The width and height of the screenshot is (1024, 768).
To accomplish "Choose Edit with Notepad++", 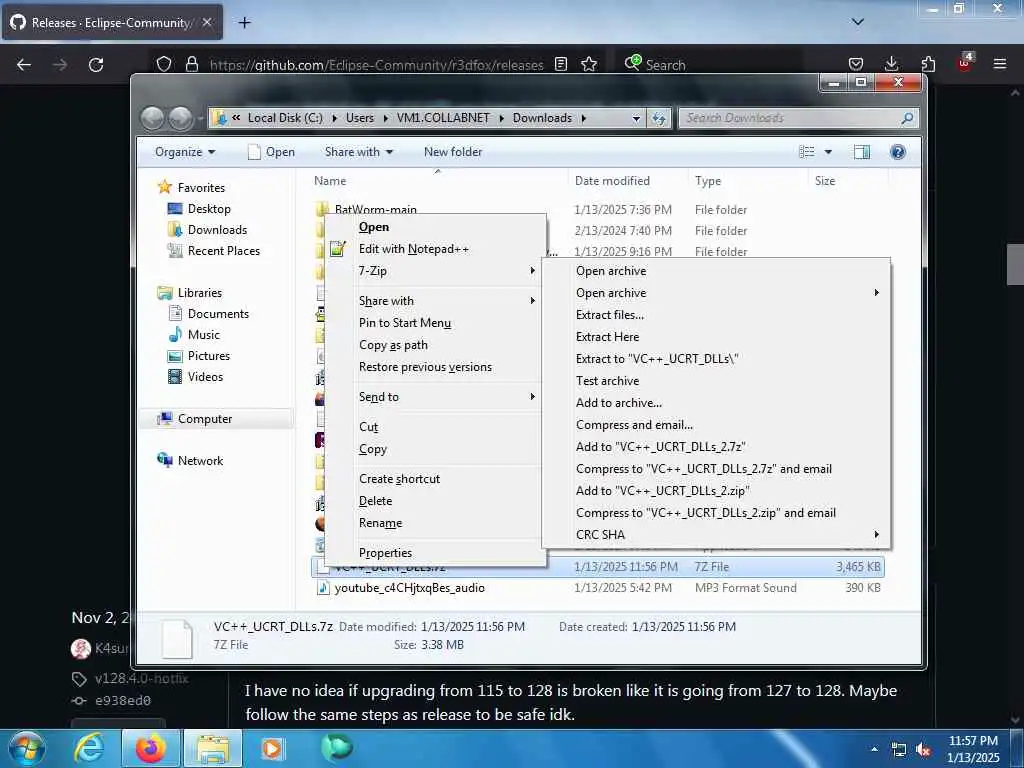I will tap(414, 249).
